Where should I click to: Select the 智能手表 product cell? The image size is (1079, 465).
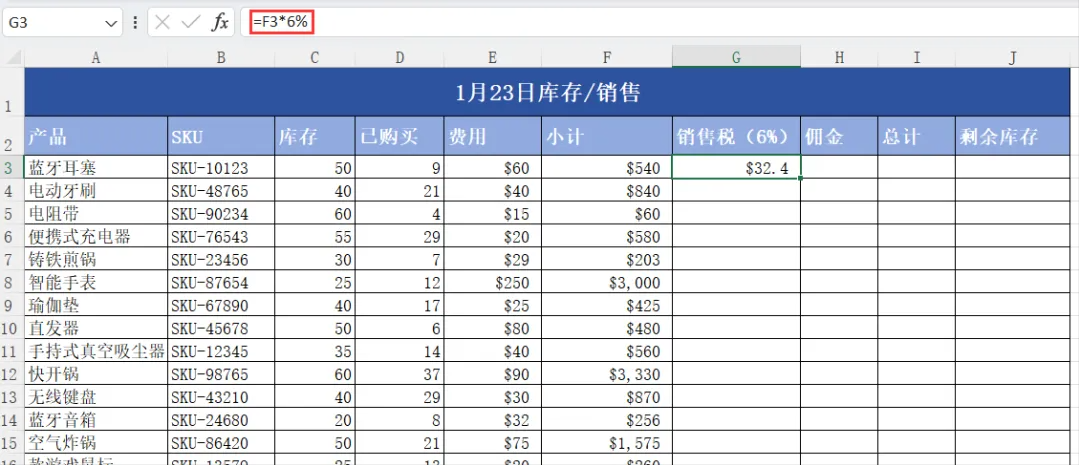coord(96,283)
